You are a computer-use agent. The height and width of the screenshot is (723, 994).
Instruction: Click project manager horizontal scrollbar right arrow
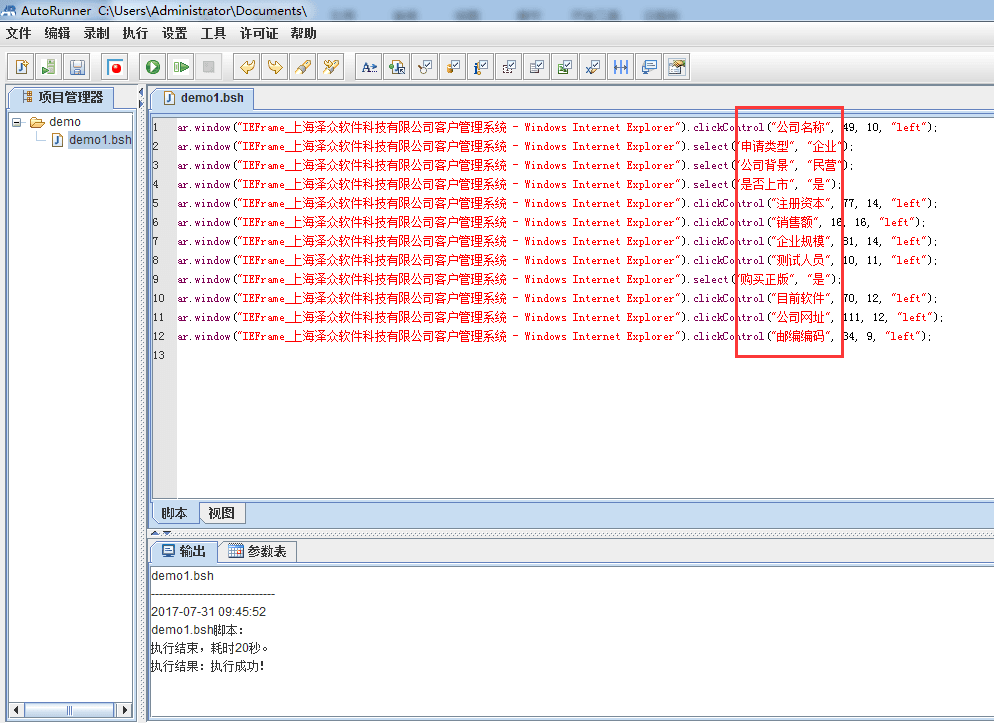point(126,709)
